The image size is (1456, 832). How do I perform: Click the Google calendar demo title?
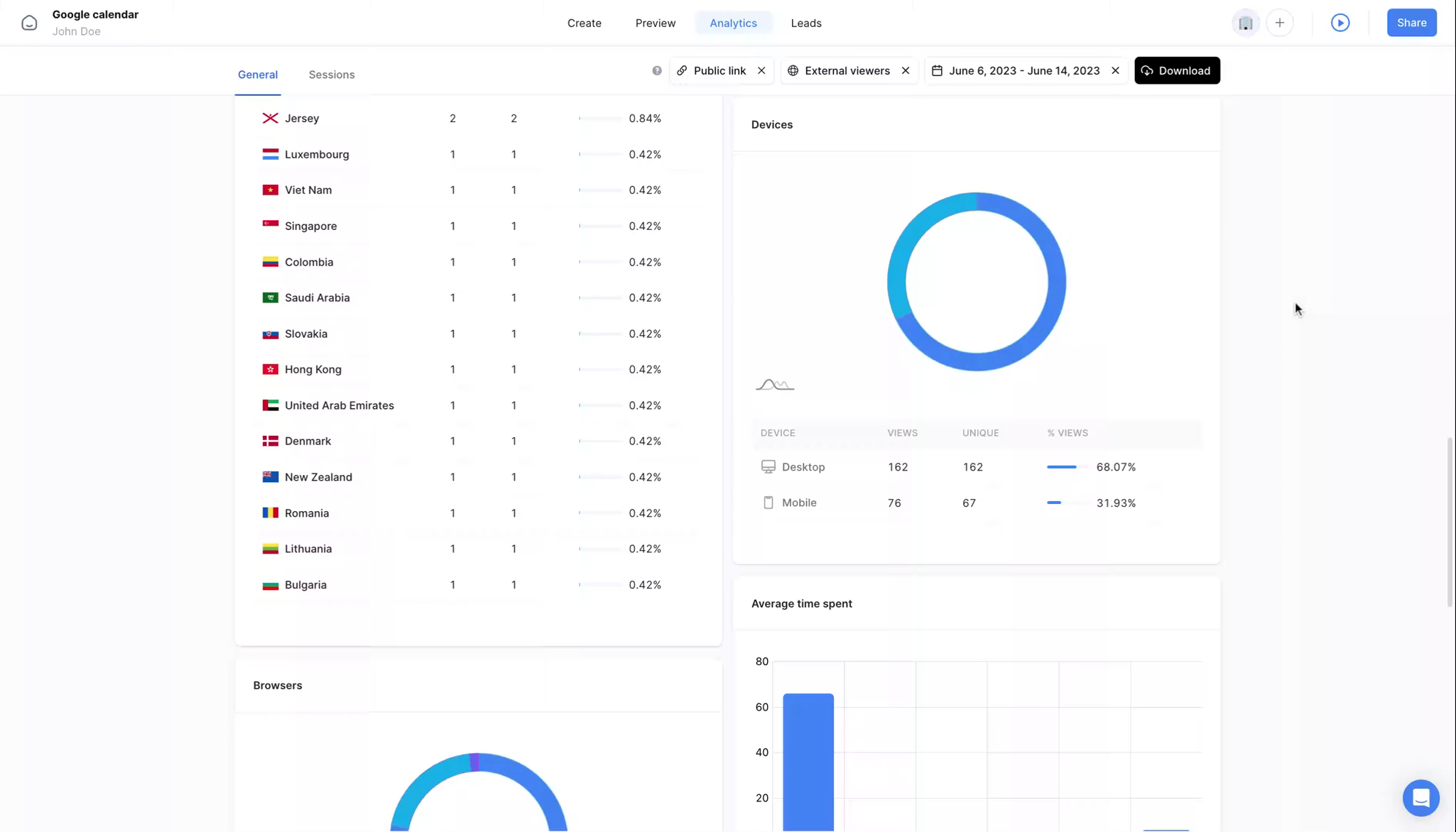95,14
